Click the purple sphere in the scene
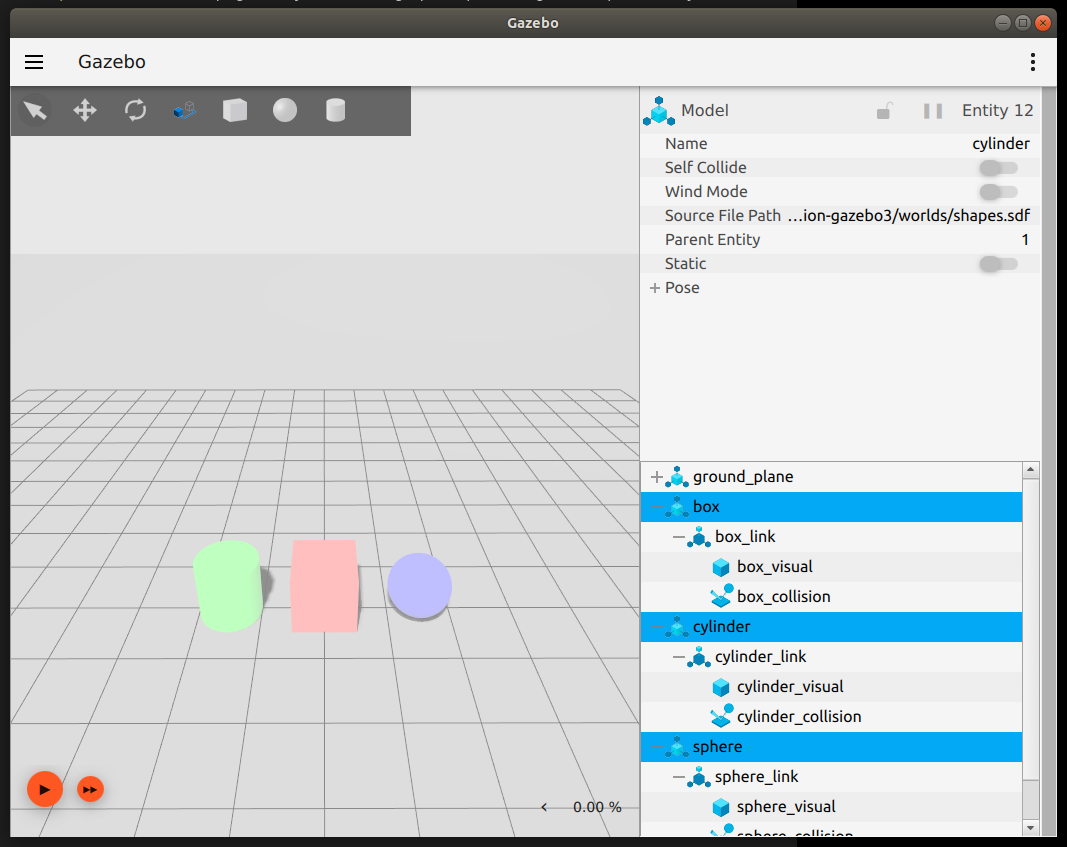 [420, 585]
